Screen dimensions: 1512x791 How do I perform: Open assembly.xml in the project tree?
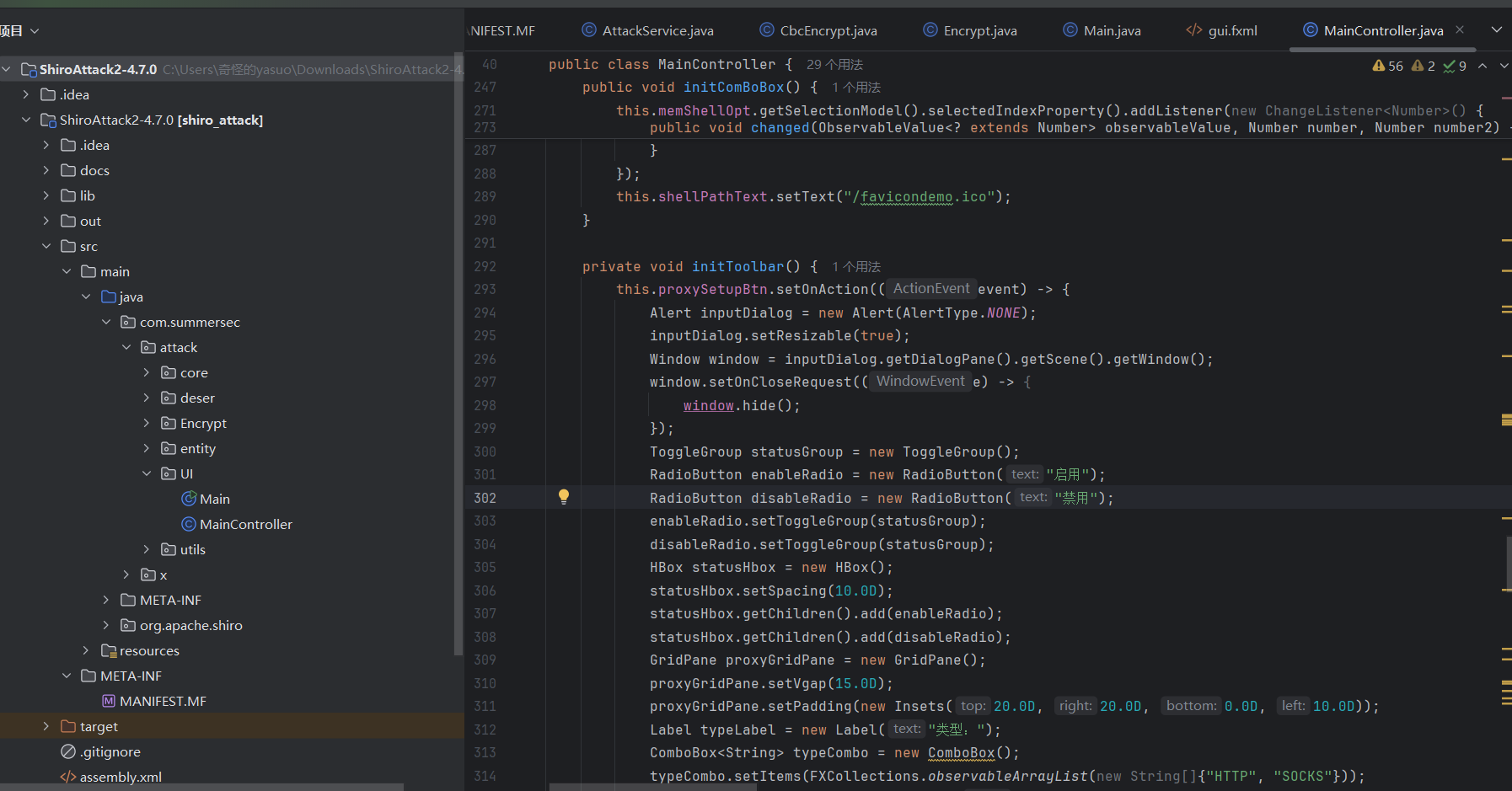pyautogui.click(x=121, y=777)
